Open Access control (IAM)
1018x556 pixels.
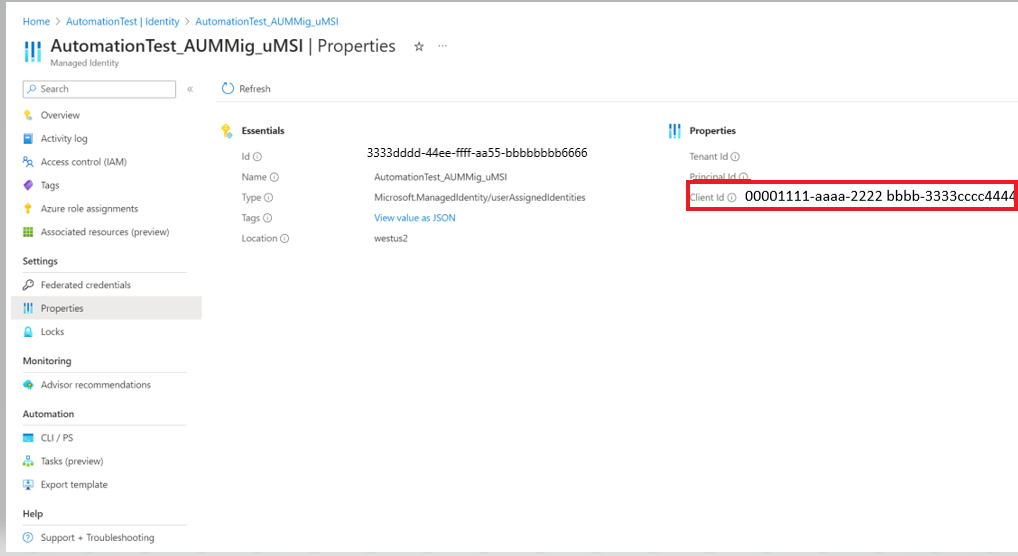(x=84, y=162)
